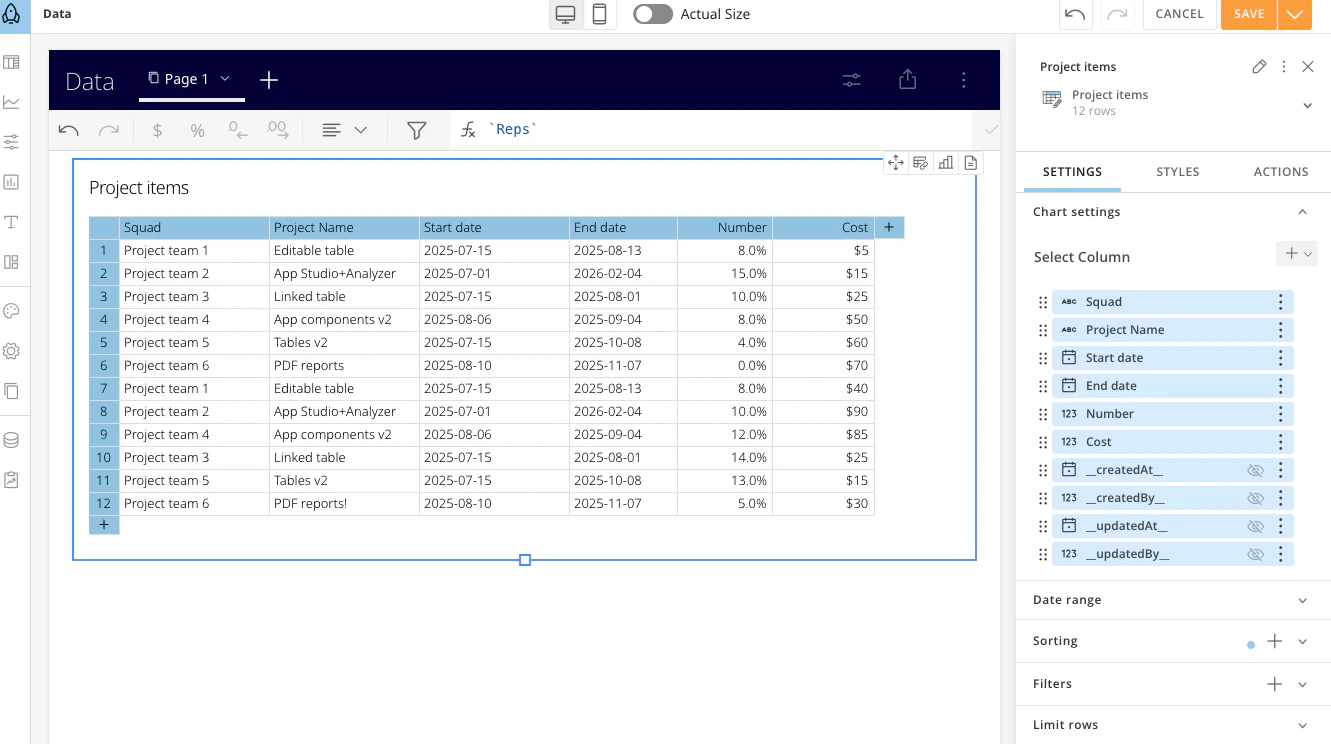This screenshot has height=744, width=1331.
Task: Click the table settings icon on the widget
Action: tap(921, 163)
